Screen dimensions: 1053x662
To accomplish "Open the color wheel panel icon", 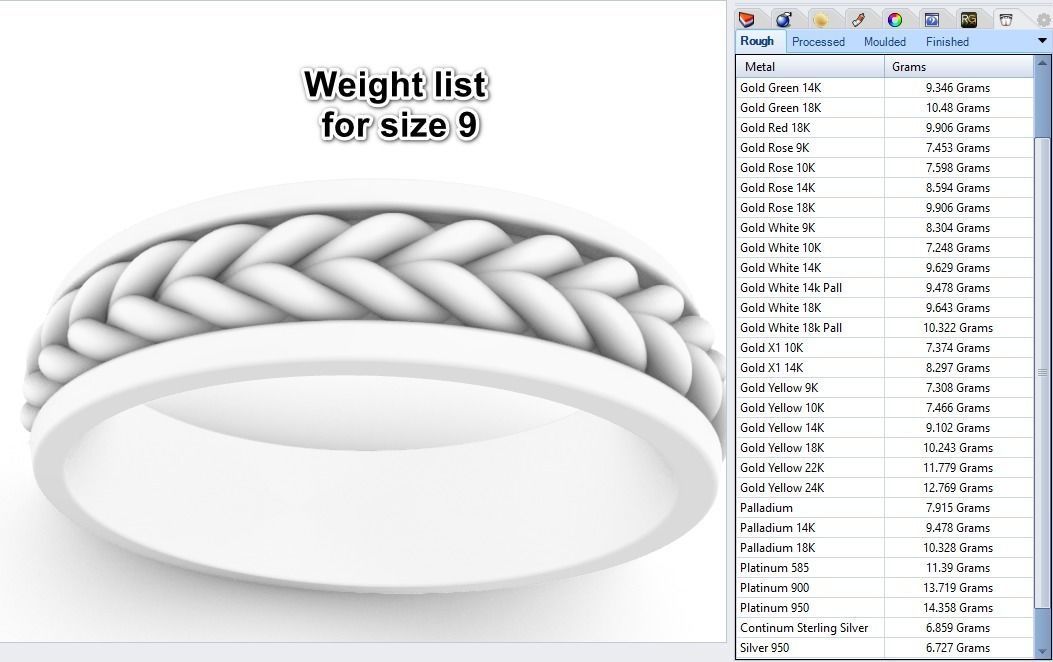I will pos(895,19).
